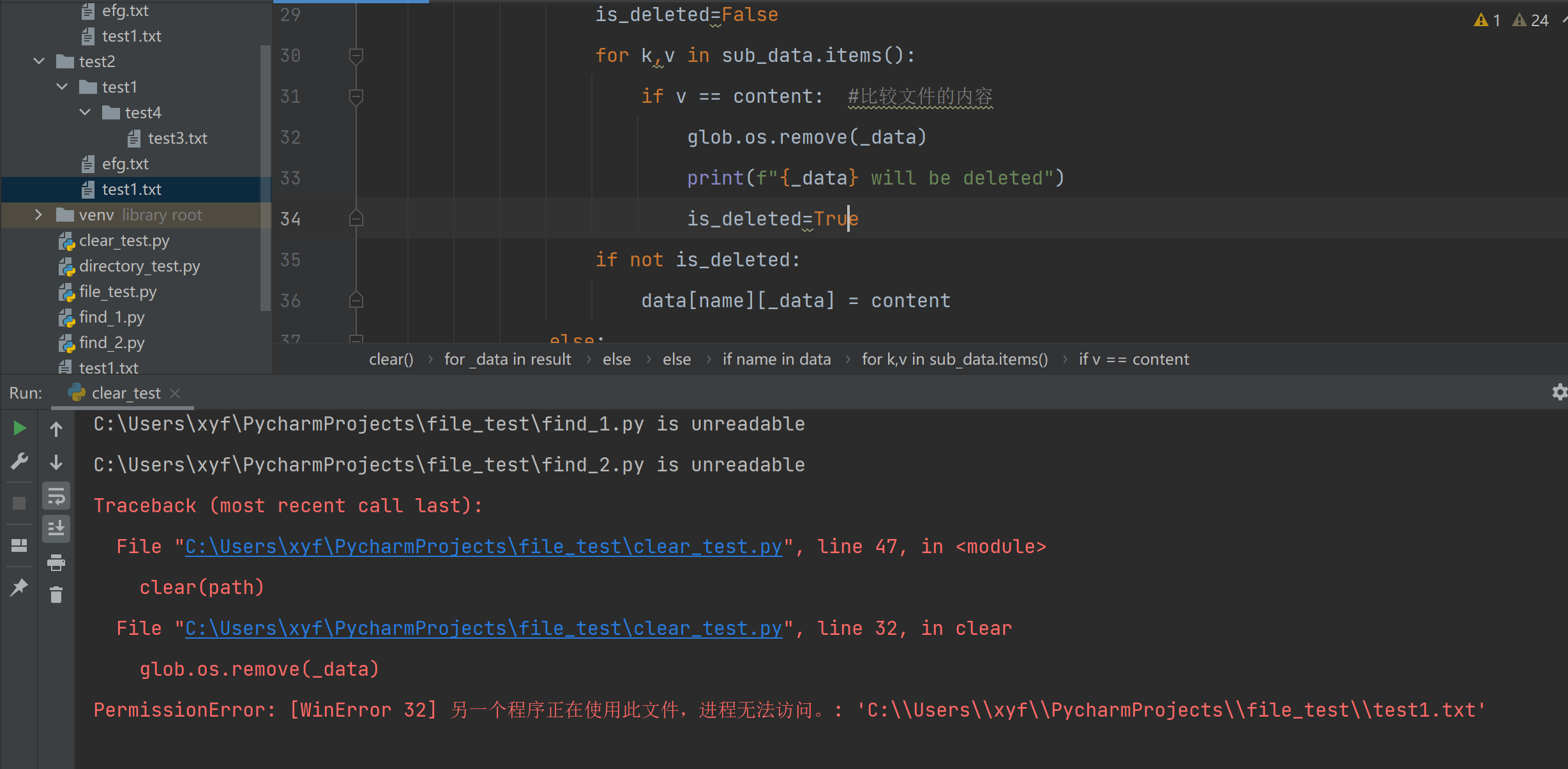Toggle soft-wrap in console
Screen dimensions: 1568x769
click(56, 496)
